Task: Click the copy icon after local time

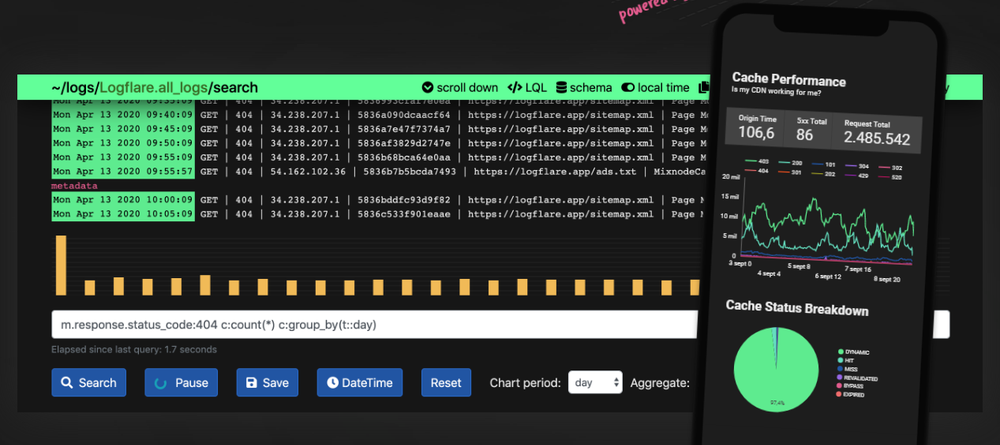Action: [704, 88]
